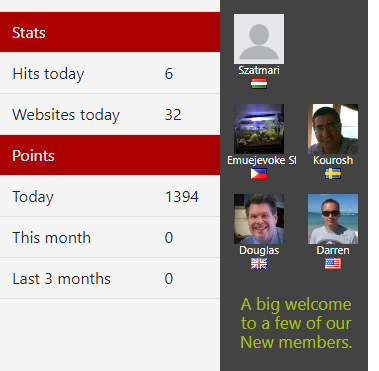
Task: Click the Today points value 1394
Action: tap(182, 197)
